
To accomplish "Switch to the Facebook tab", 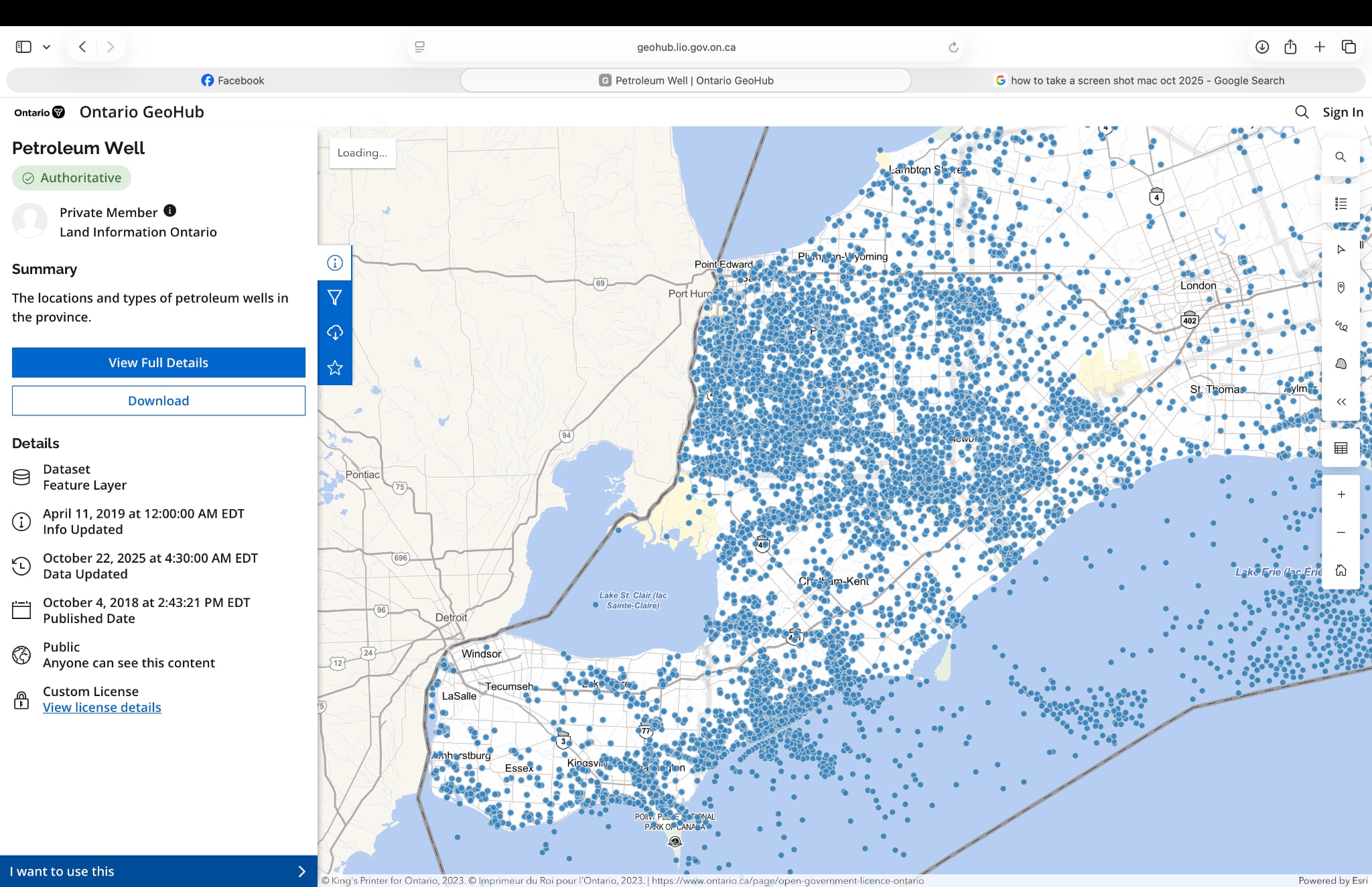I will [232, 80].
